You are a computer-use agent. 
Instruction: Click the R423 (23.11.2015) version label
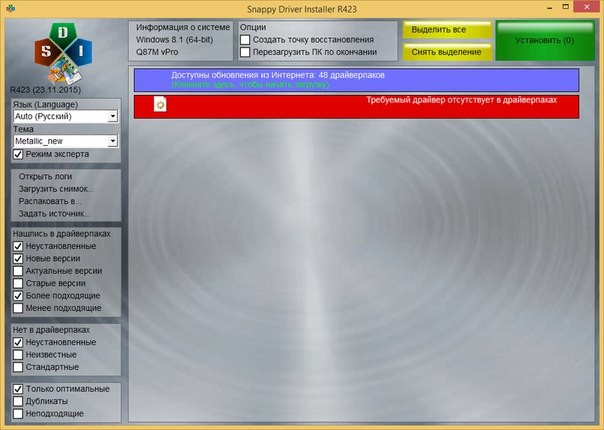coord(45,90)
